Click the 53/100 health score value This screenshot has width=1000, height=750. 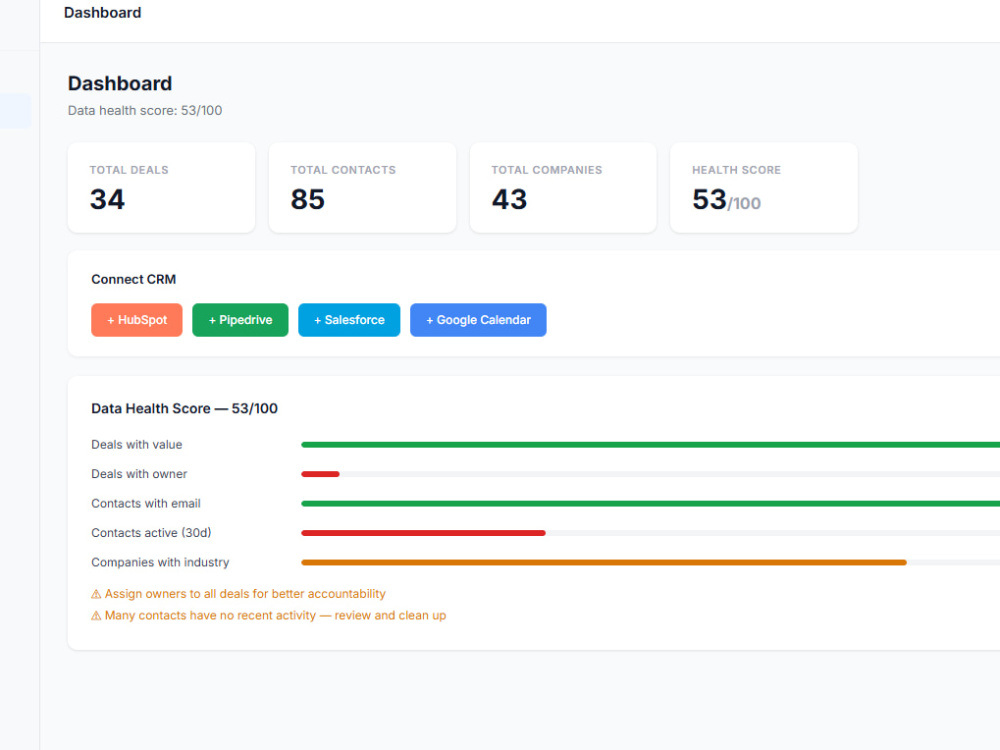point(726,200)
